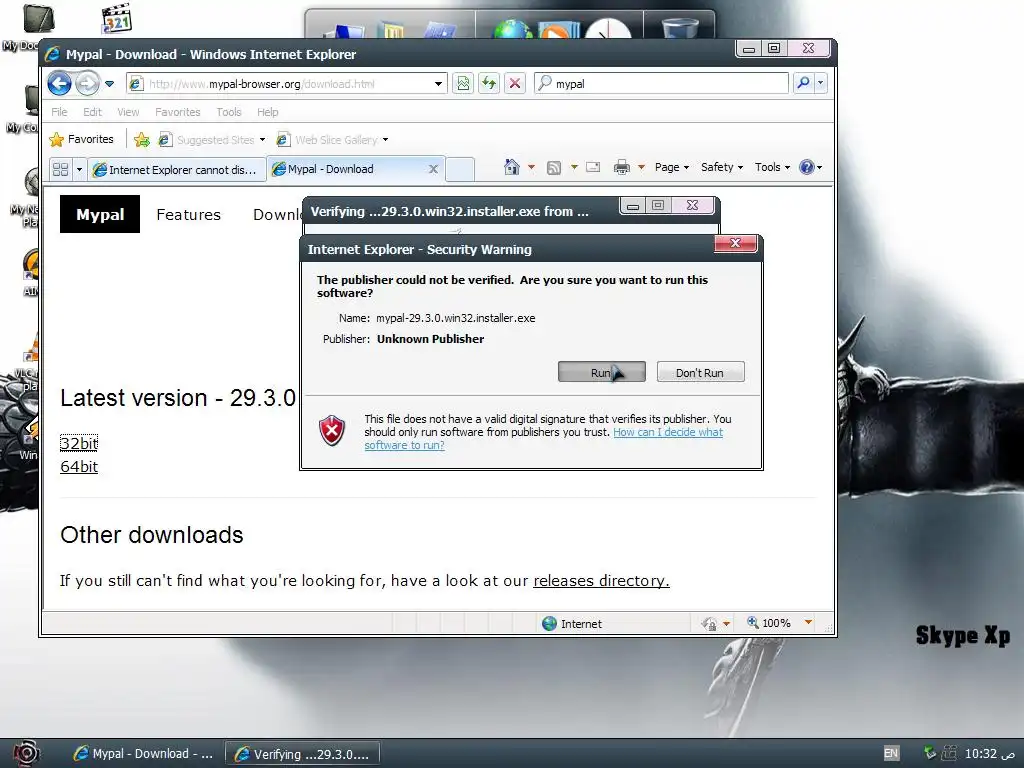This screenshot has width=1024, height=768.
Task: Click the Stop loading icon
Action: 515,83
